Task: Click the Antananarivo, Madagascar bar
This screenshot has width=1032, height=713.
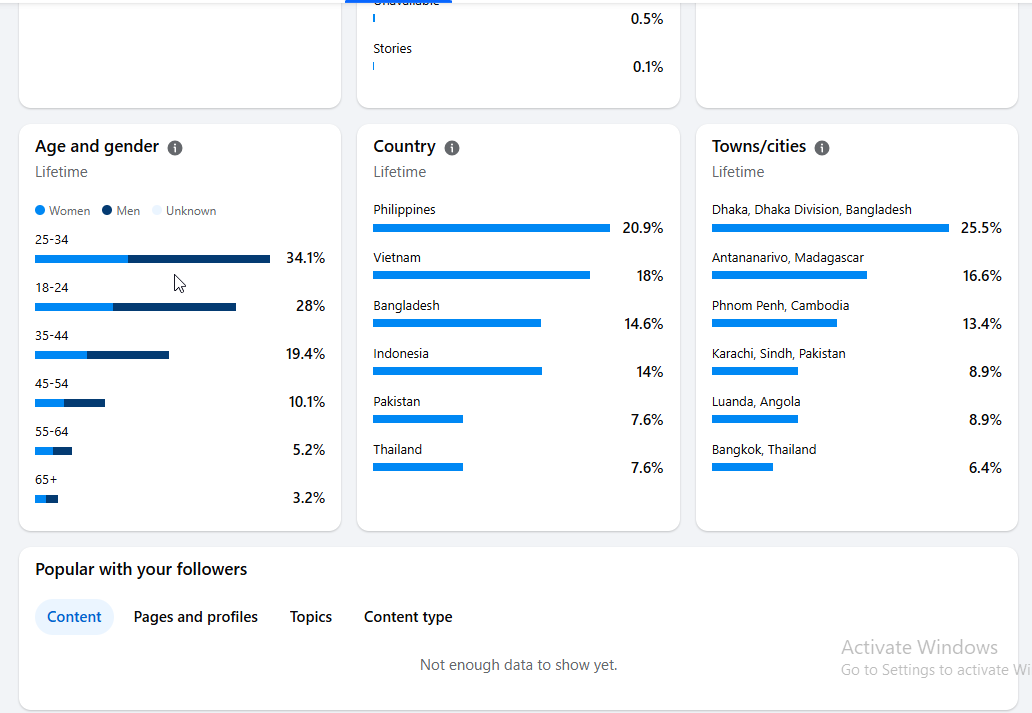Action: pos(789,275)
